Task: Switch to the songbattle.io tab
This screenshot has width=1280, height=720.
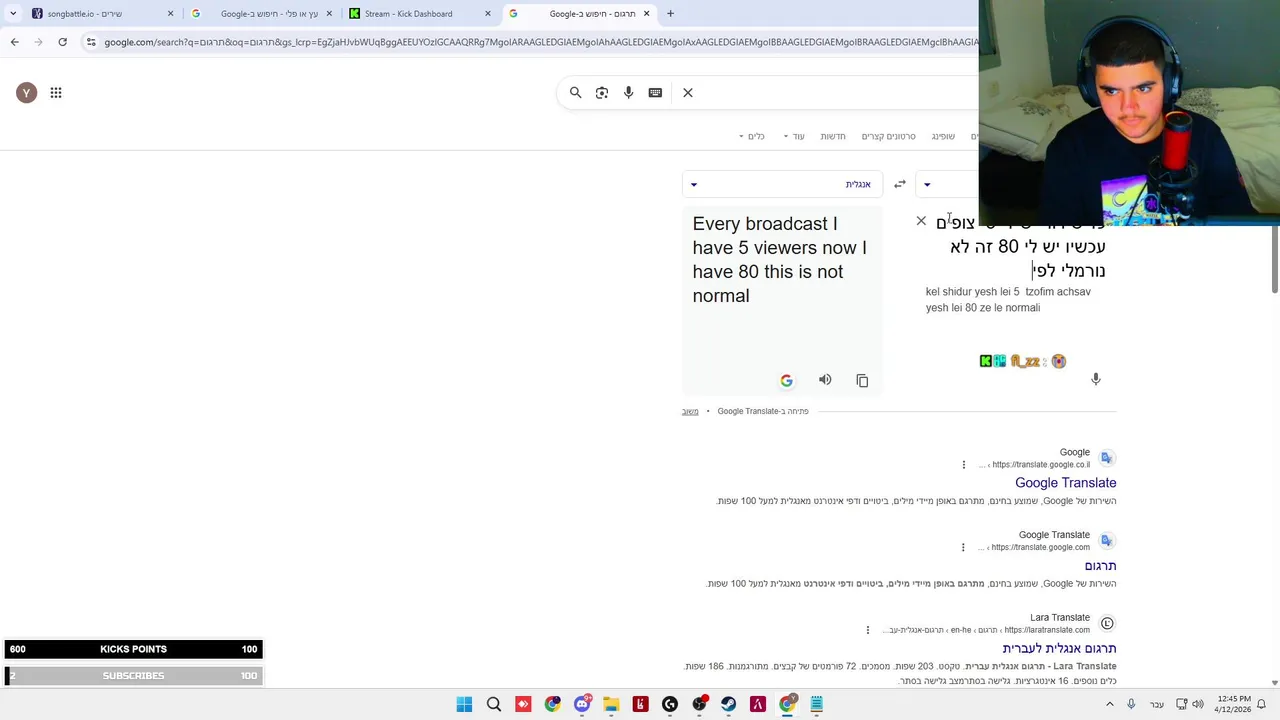Action: coord(102,14)
